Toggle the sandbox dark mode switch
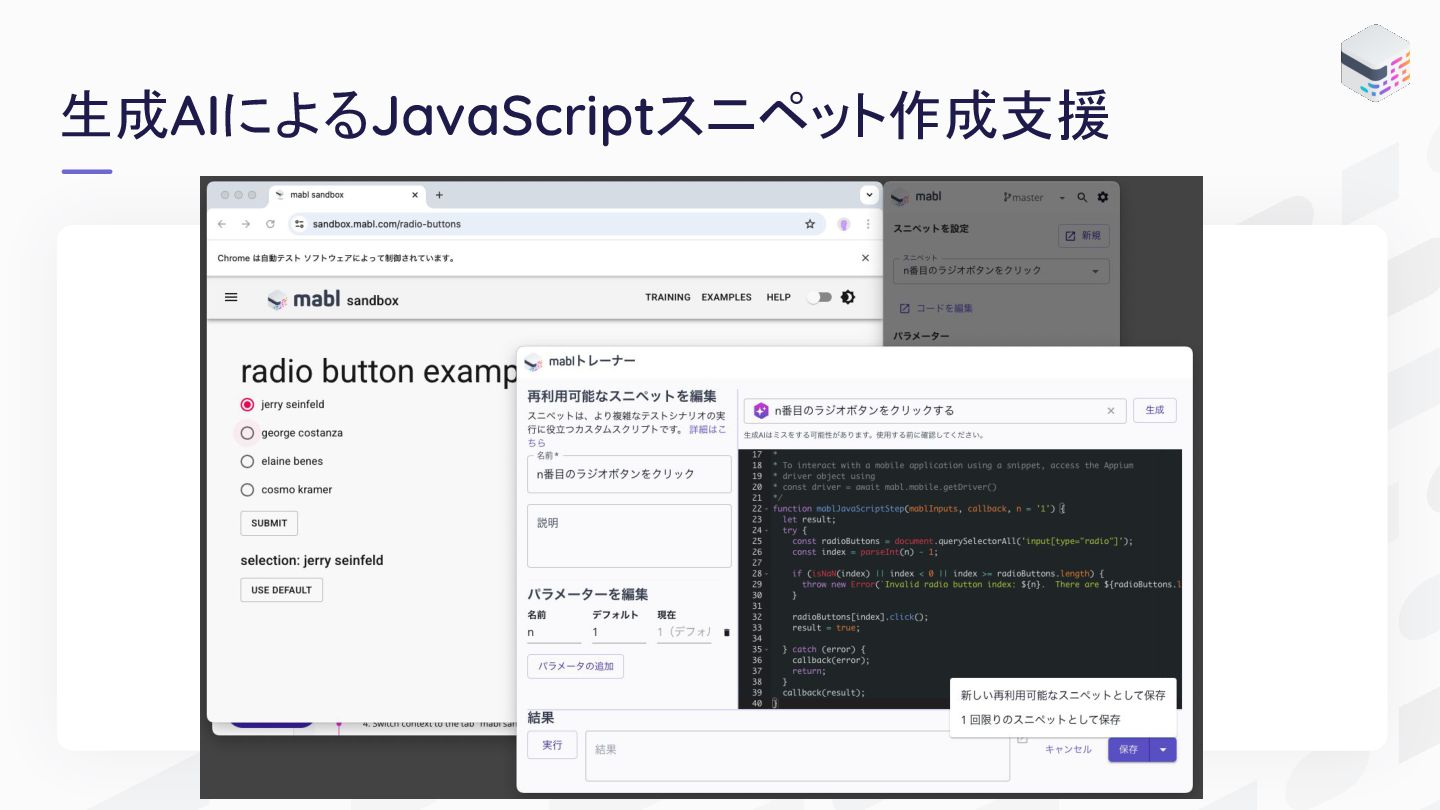1440x810 pixels. tap(819, 297)
